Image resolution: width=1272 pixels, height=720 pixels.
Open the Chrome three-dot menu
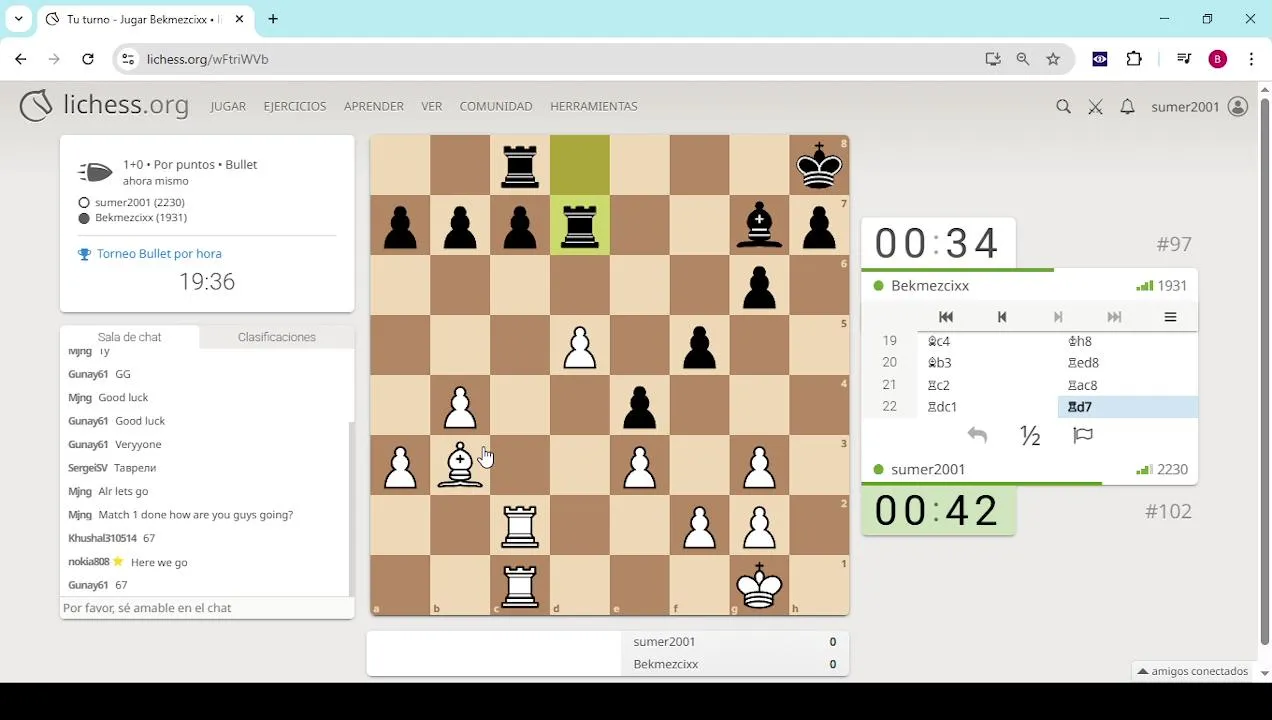pos(1251,59)
